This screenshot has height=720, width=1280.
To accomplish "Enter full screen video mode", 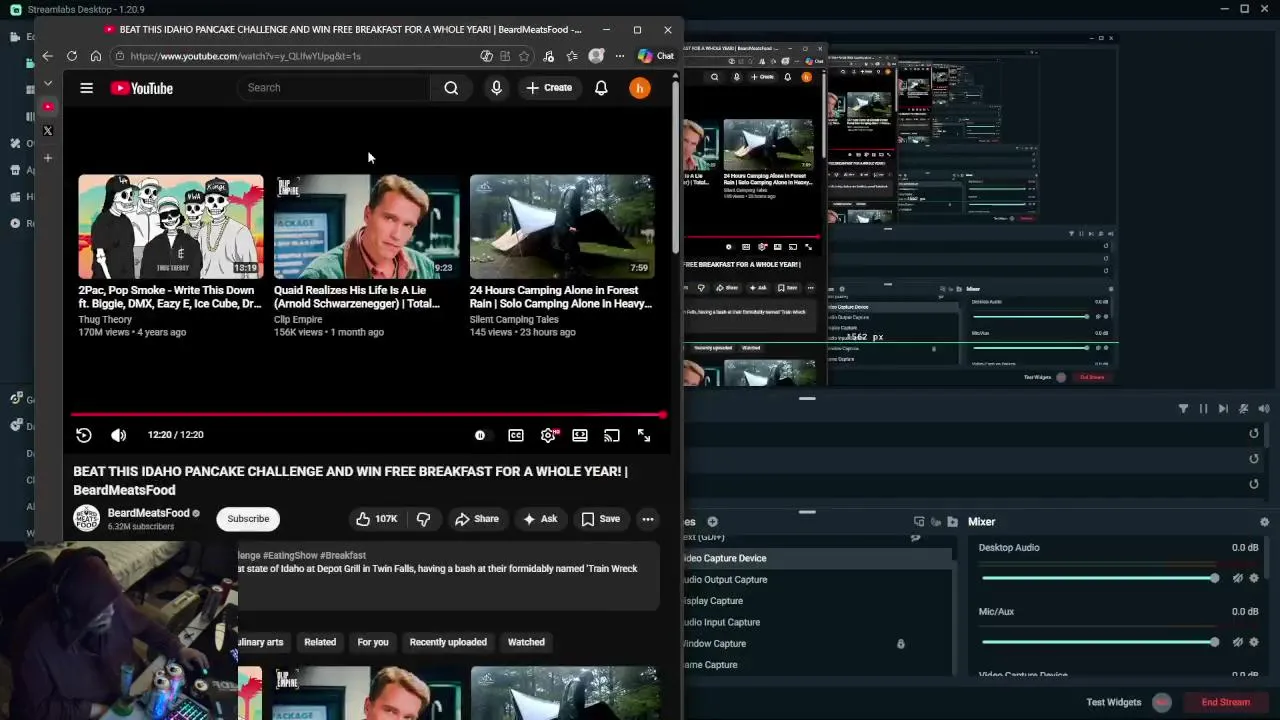I will point(644,435).
